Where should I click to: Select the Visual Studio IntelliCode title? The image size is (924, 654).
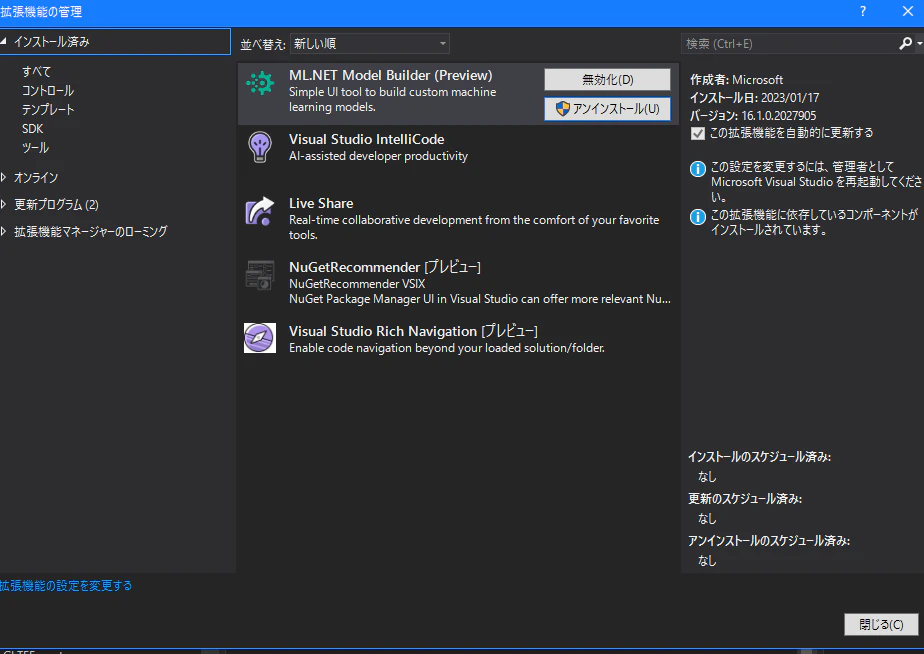pos(367,140)
